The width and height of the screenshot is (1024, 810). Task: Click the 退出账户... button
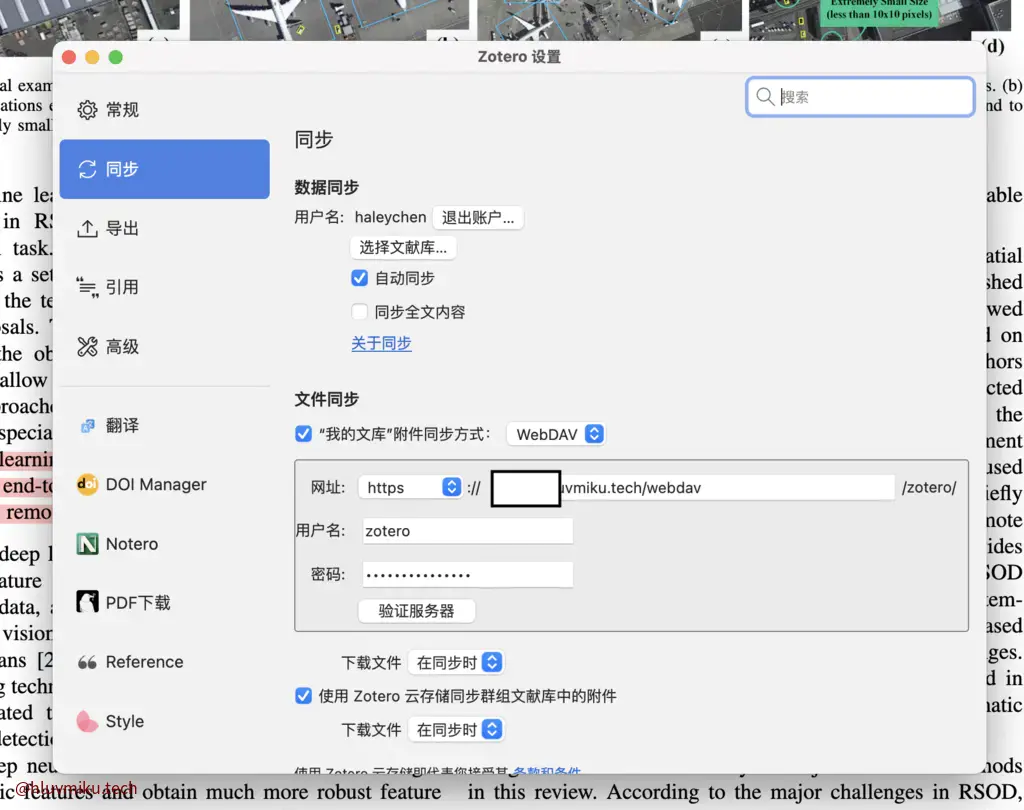[478, 218]
